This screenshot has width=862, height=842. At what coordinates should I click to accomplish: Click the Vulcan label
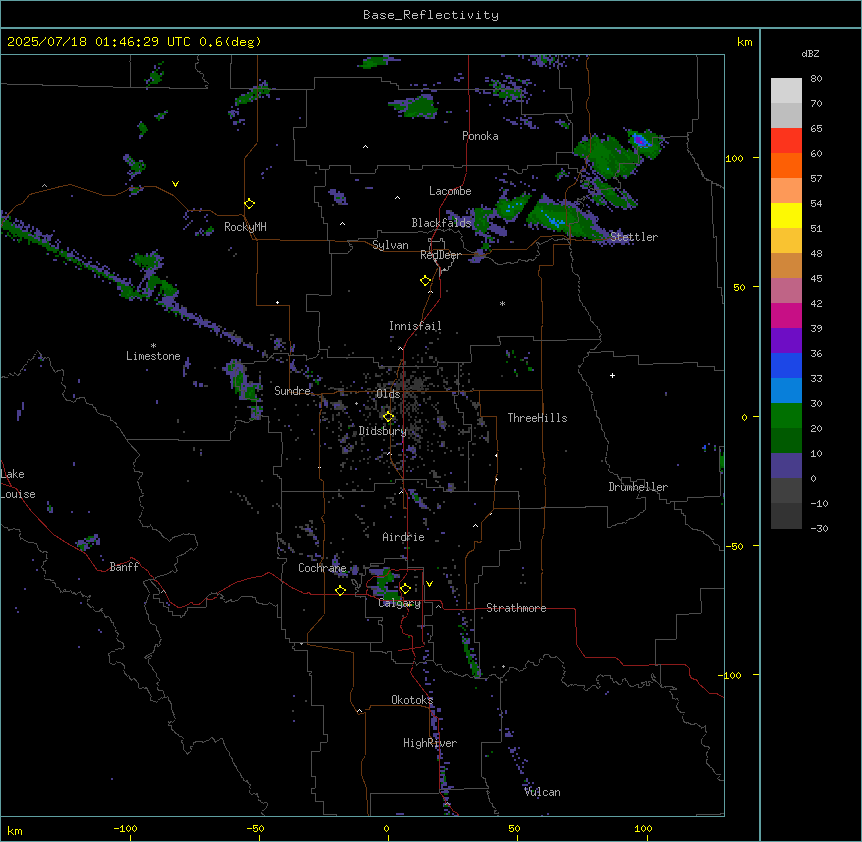pyautogui.click(x=542, y=792)
